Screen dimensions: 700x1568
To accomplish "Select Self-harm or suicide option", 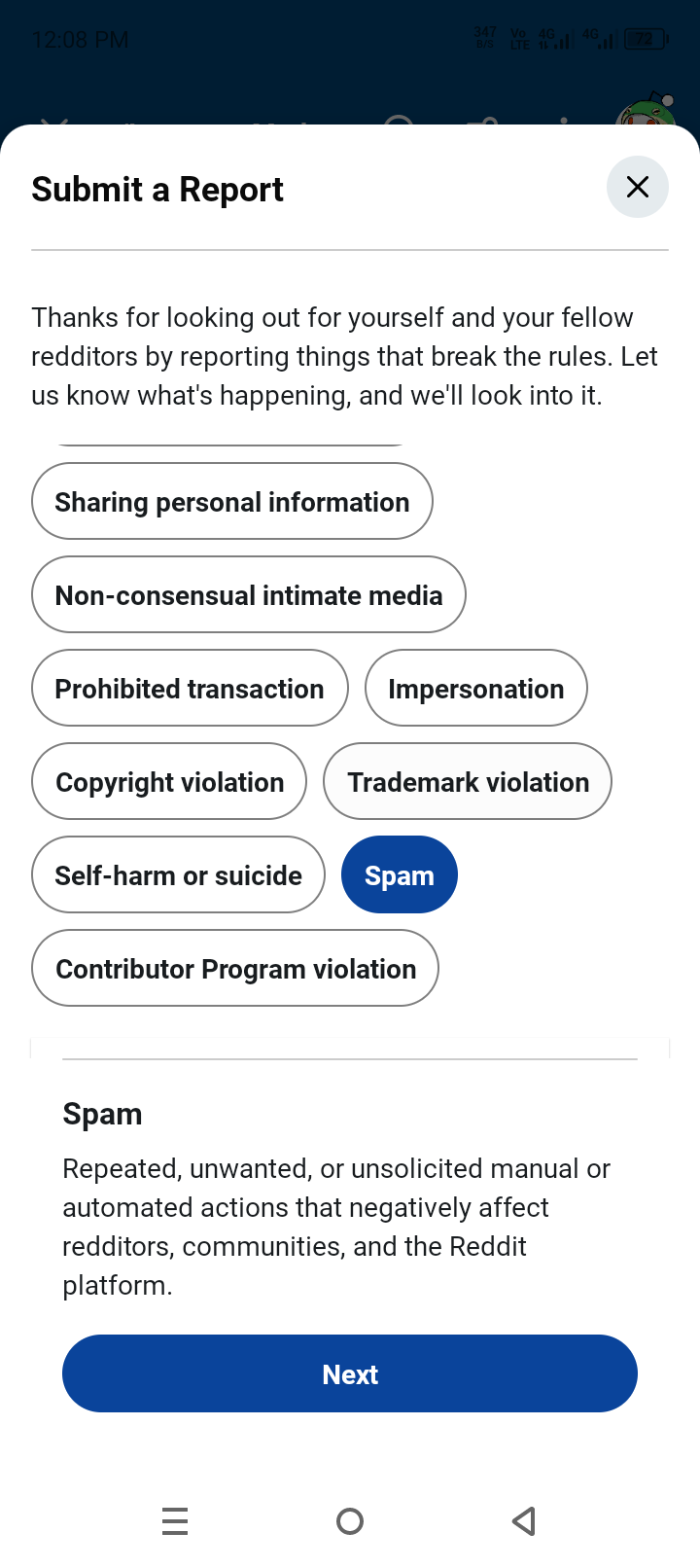I will pos(178,875).
